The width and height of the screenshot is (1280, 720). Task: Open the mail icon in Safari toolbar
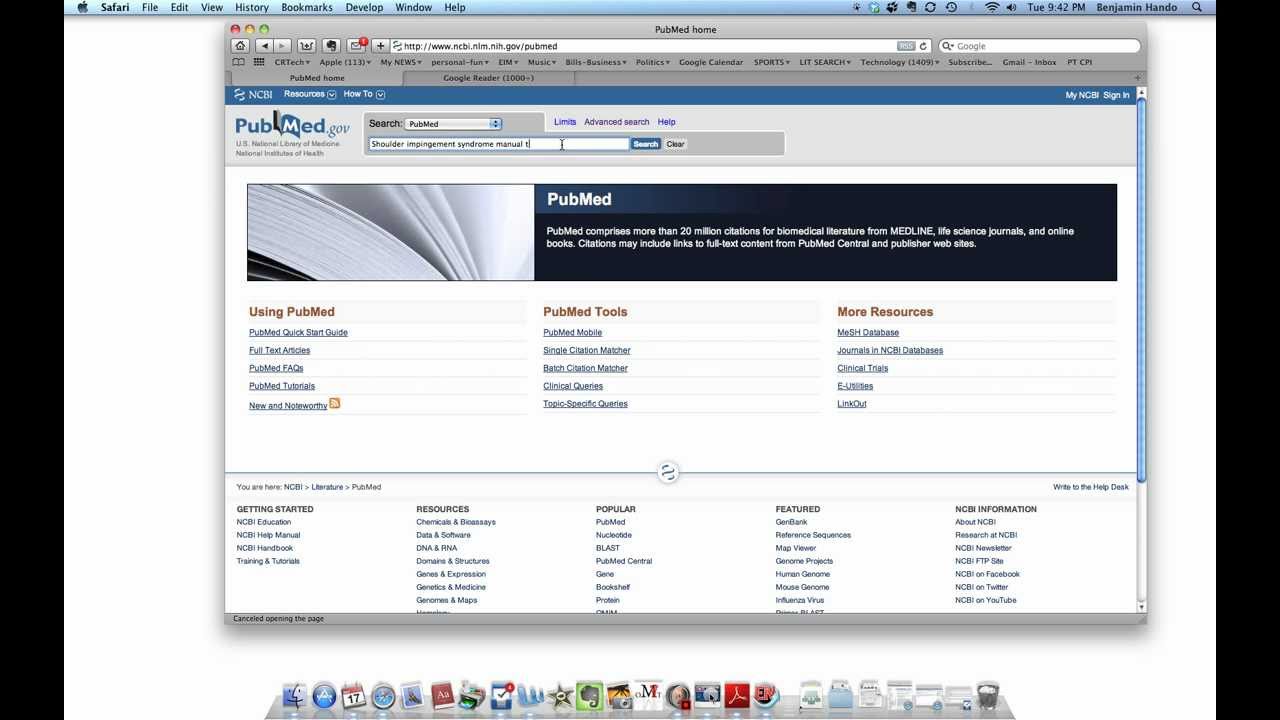[356, 46]
